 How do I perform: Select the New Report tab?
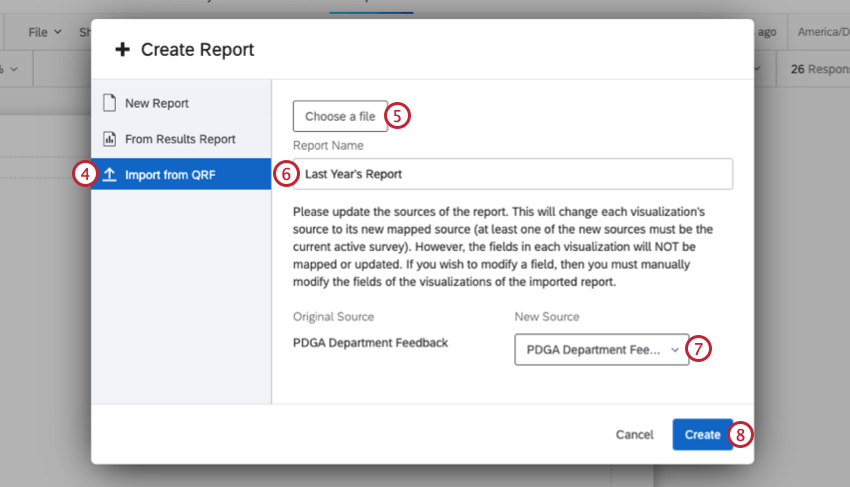[156, 103]
